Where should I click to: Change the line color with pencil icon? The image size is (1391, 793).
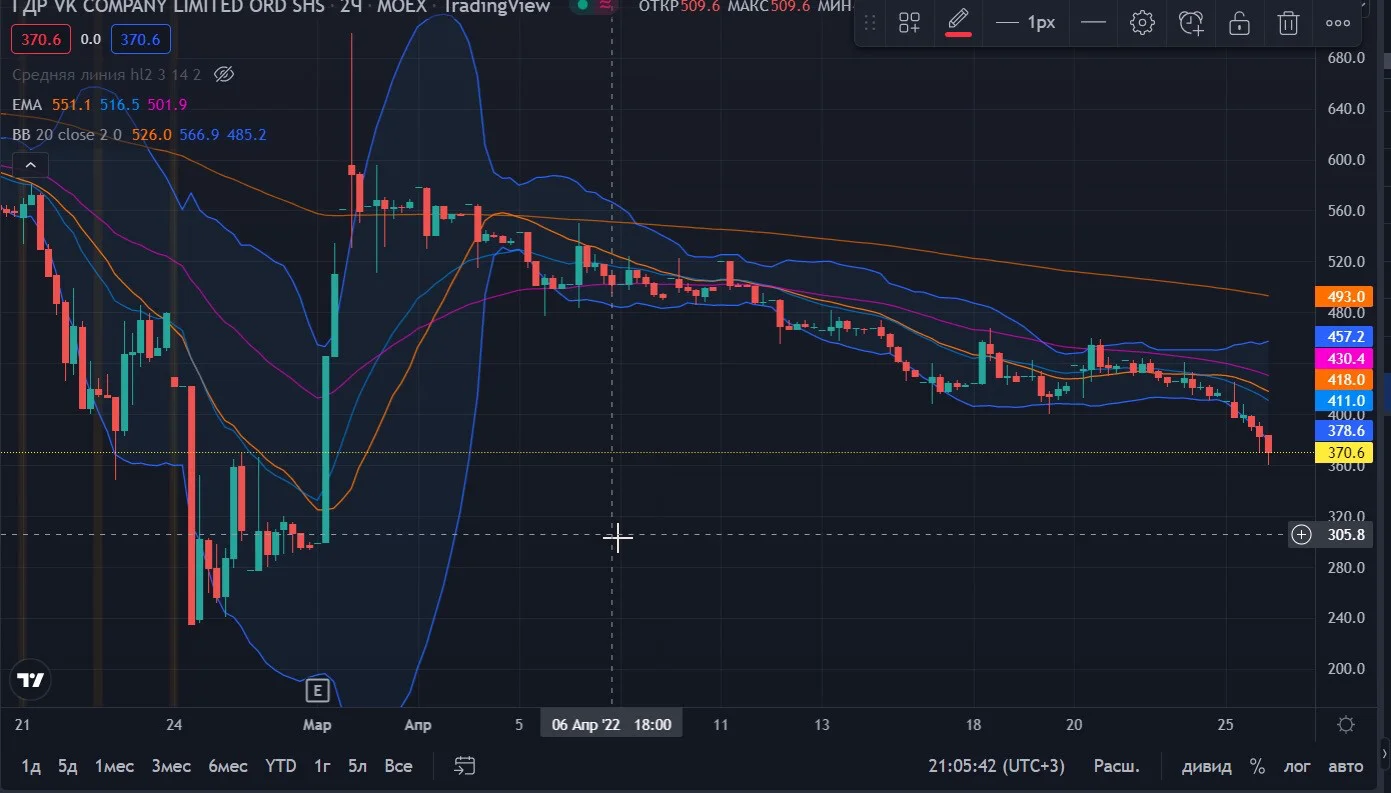[x=958, y=21]
